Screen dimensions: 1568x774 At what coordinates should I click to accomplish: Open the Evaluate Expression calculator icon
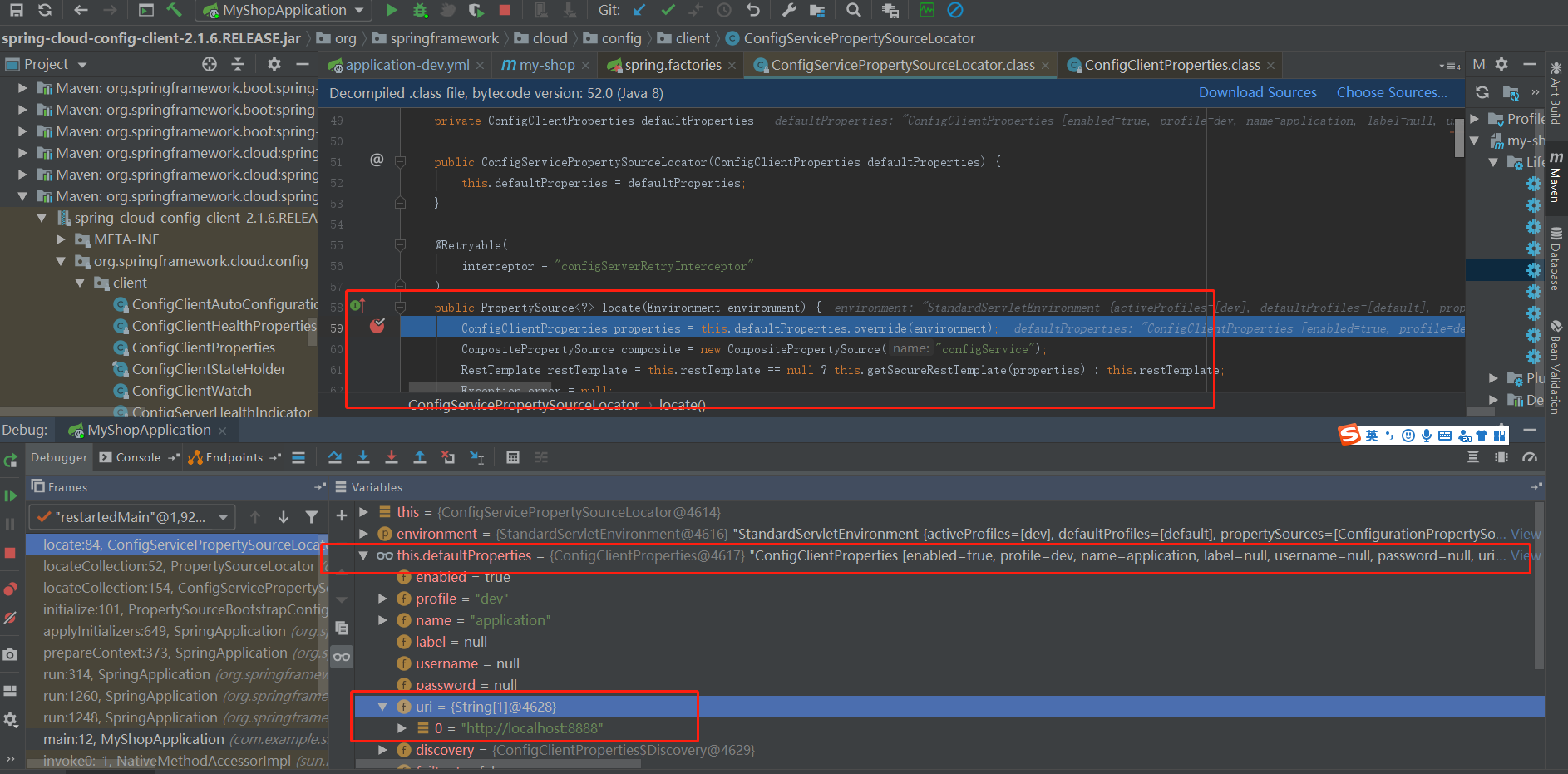[x=513, y=457]
